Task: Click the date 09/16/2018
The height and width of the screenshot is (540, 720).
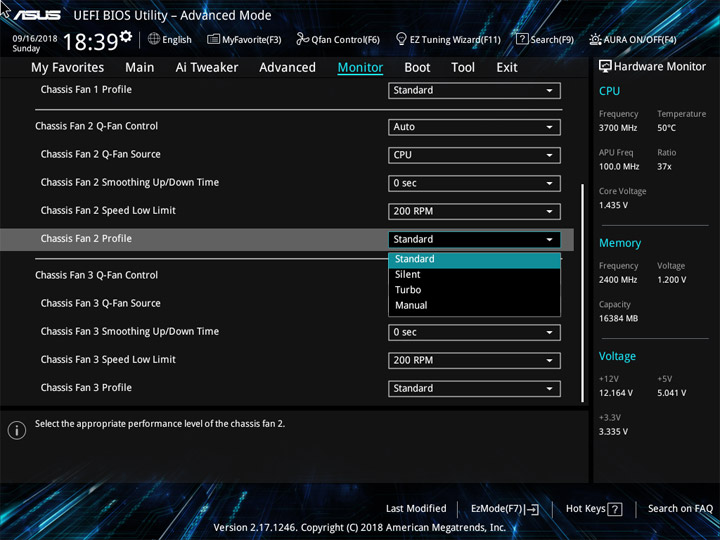Action: pos(35,39)
